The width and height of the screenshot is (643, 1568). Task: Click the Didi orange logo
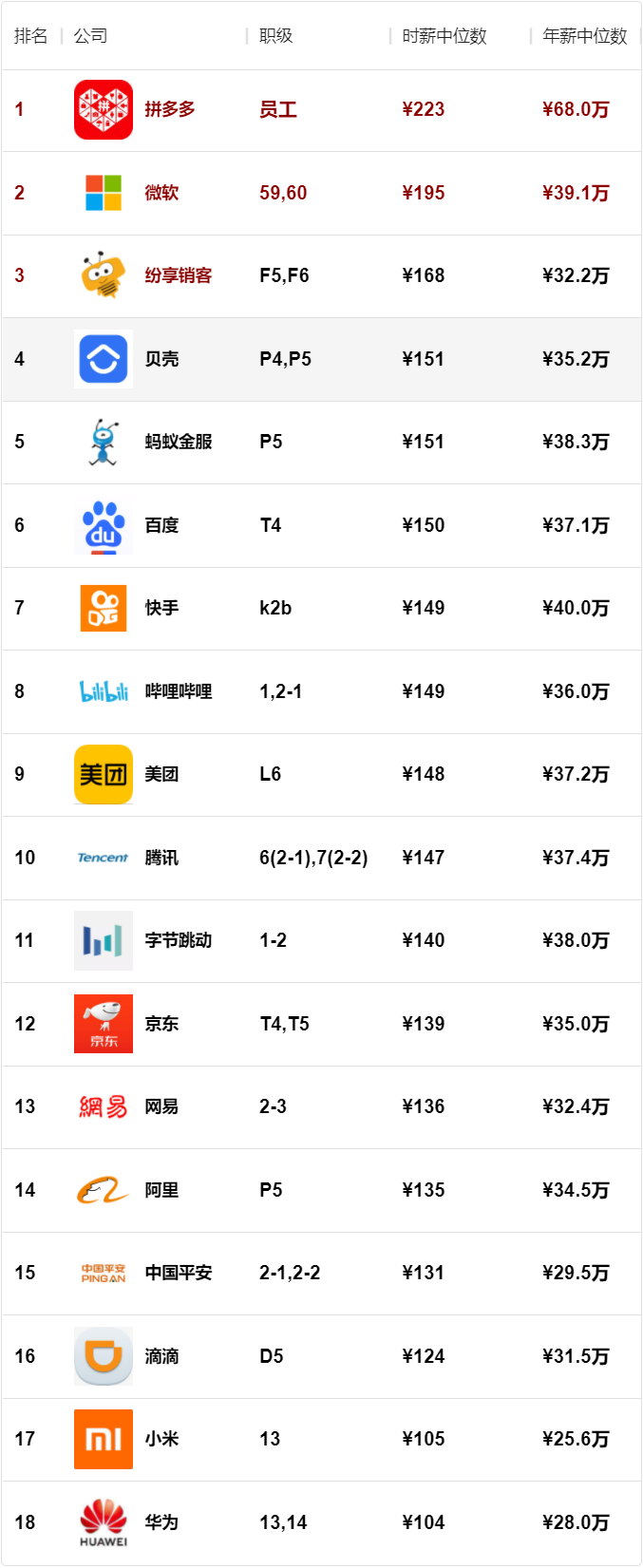click(104, 1356)
